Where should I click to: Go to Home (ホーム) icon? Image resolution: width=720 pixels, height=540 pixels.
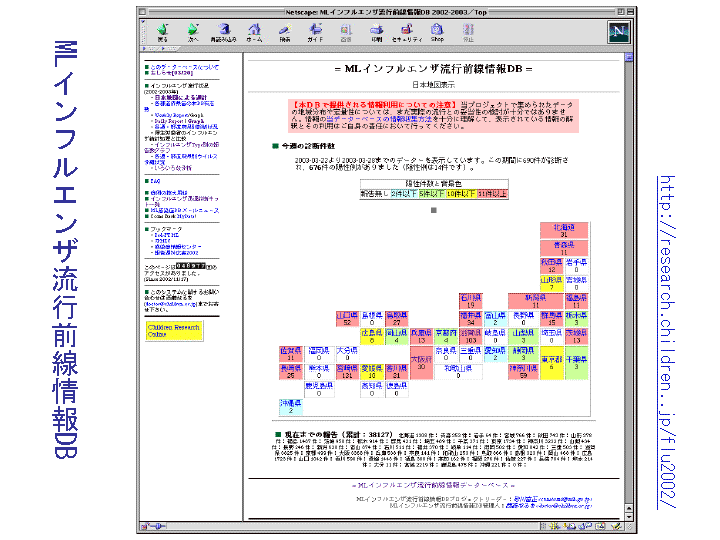[255, 32]
